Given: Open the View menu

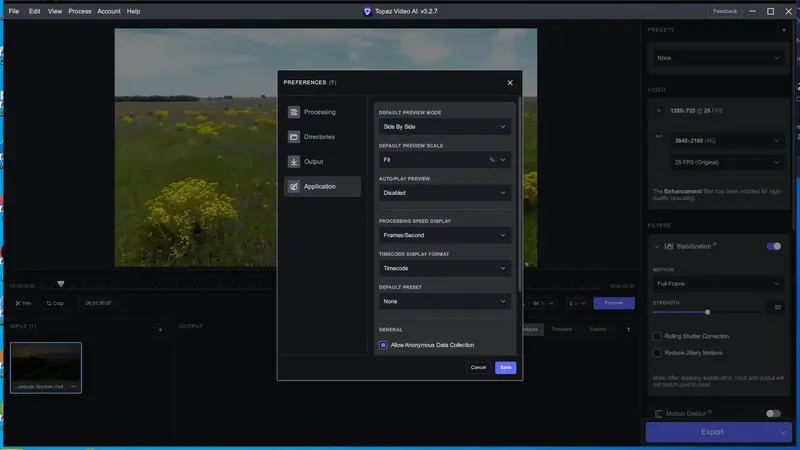Looking at the screenshot, I should (55, 11).
